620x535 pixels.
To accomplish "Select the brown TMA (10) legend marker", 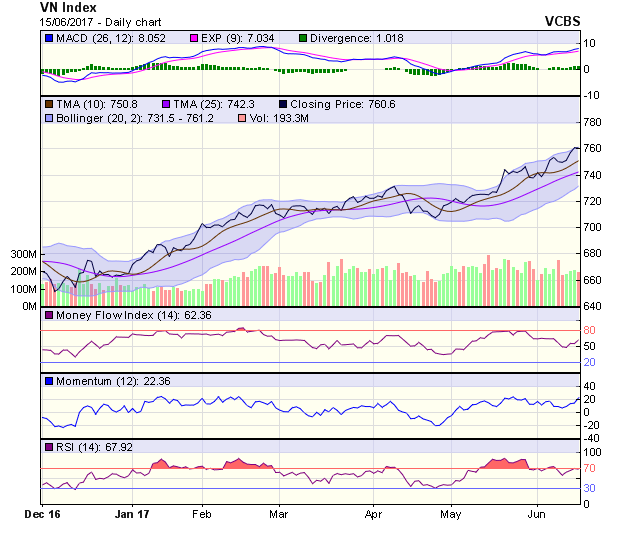I will tap(49, 104).
